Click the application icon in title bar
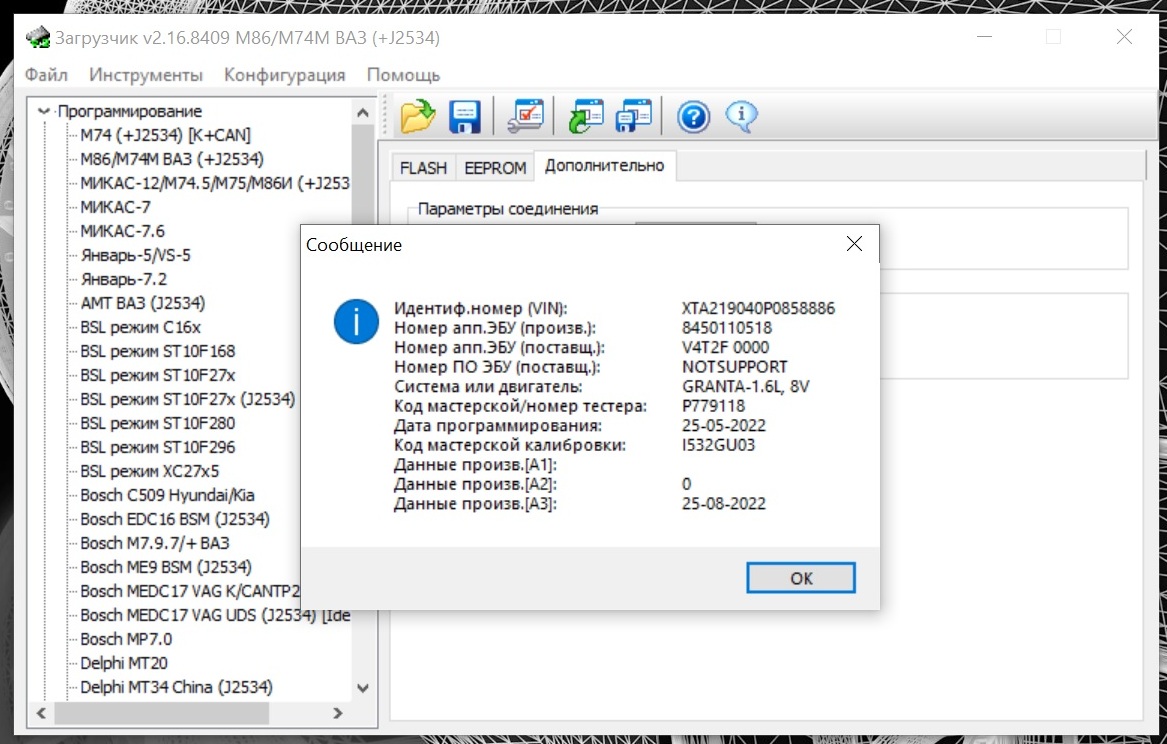The height and width of the screenshot is (744, 1167). (38, 38)
